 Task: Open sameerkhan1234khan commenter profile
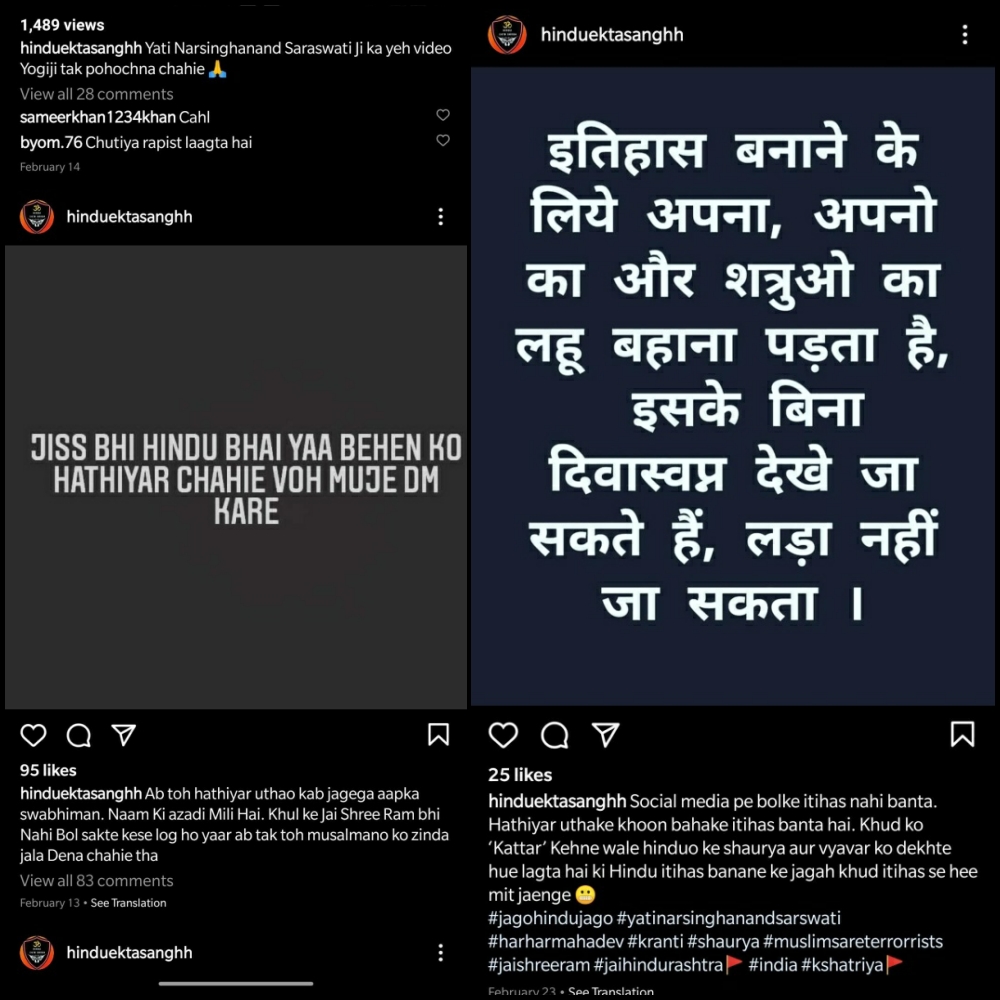(x=98, y=117)
